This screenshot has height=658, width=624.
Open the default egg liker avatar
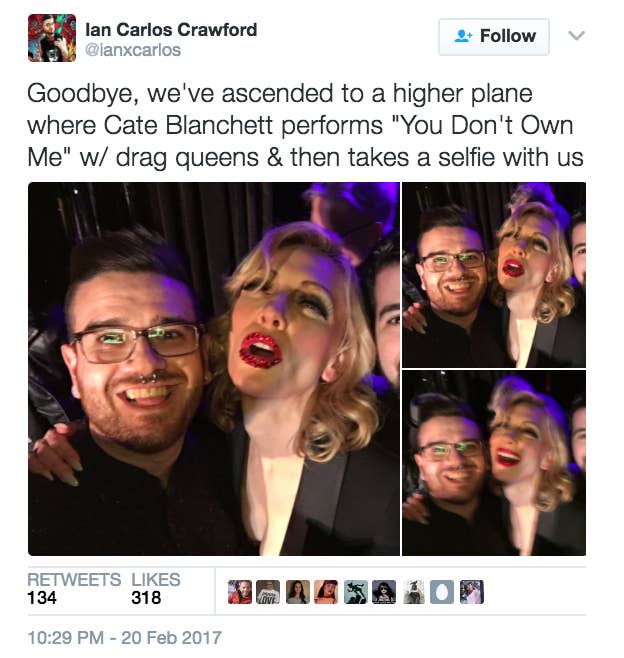pyautogui.click(x=442, y=592)
